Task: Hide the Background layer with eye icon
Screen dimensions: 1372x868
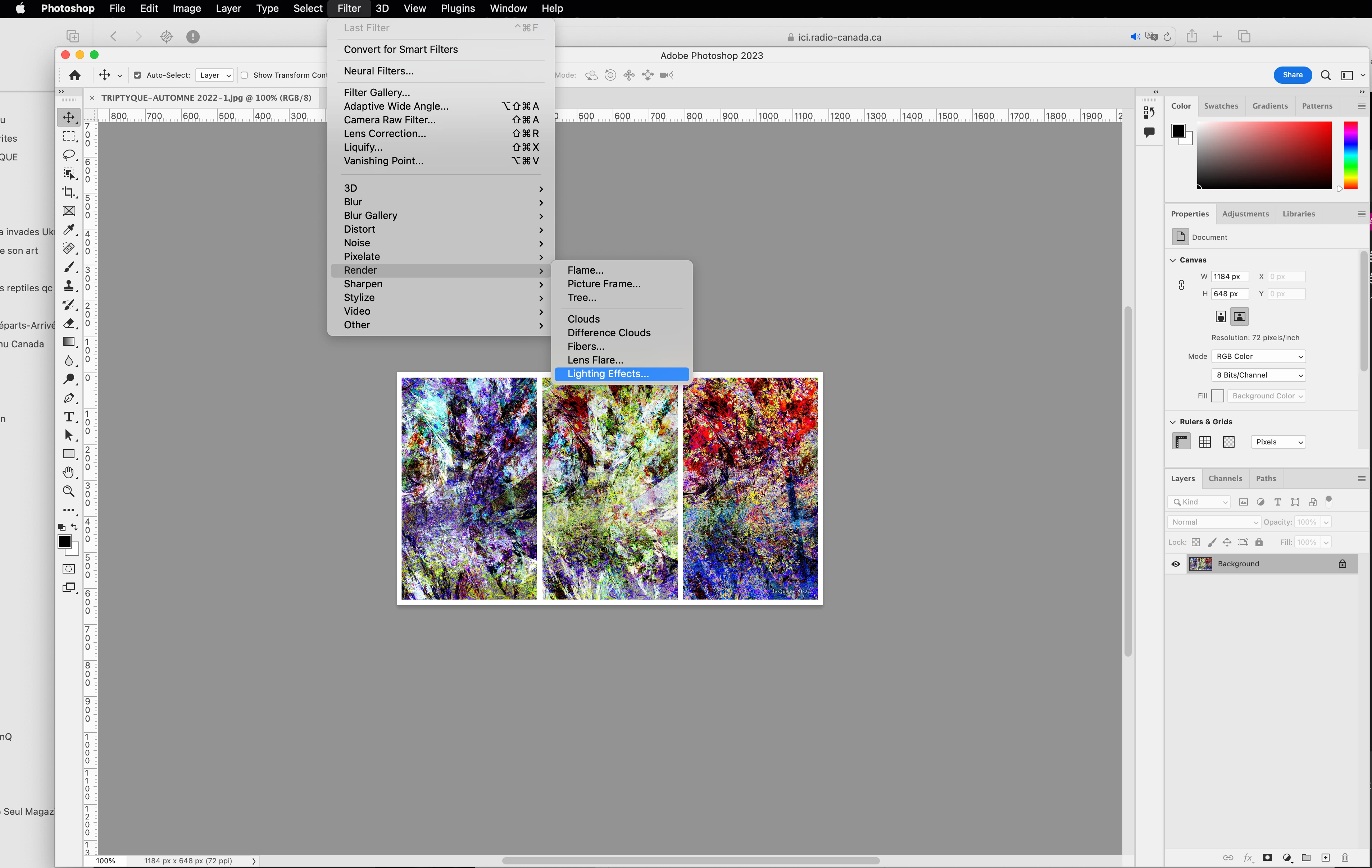Action: click(1176, 564)
